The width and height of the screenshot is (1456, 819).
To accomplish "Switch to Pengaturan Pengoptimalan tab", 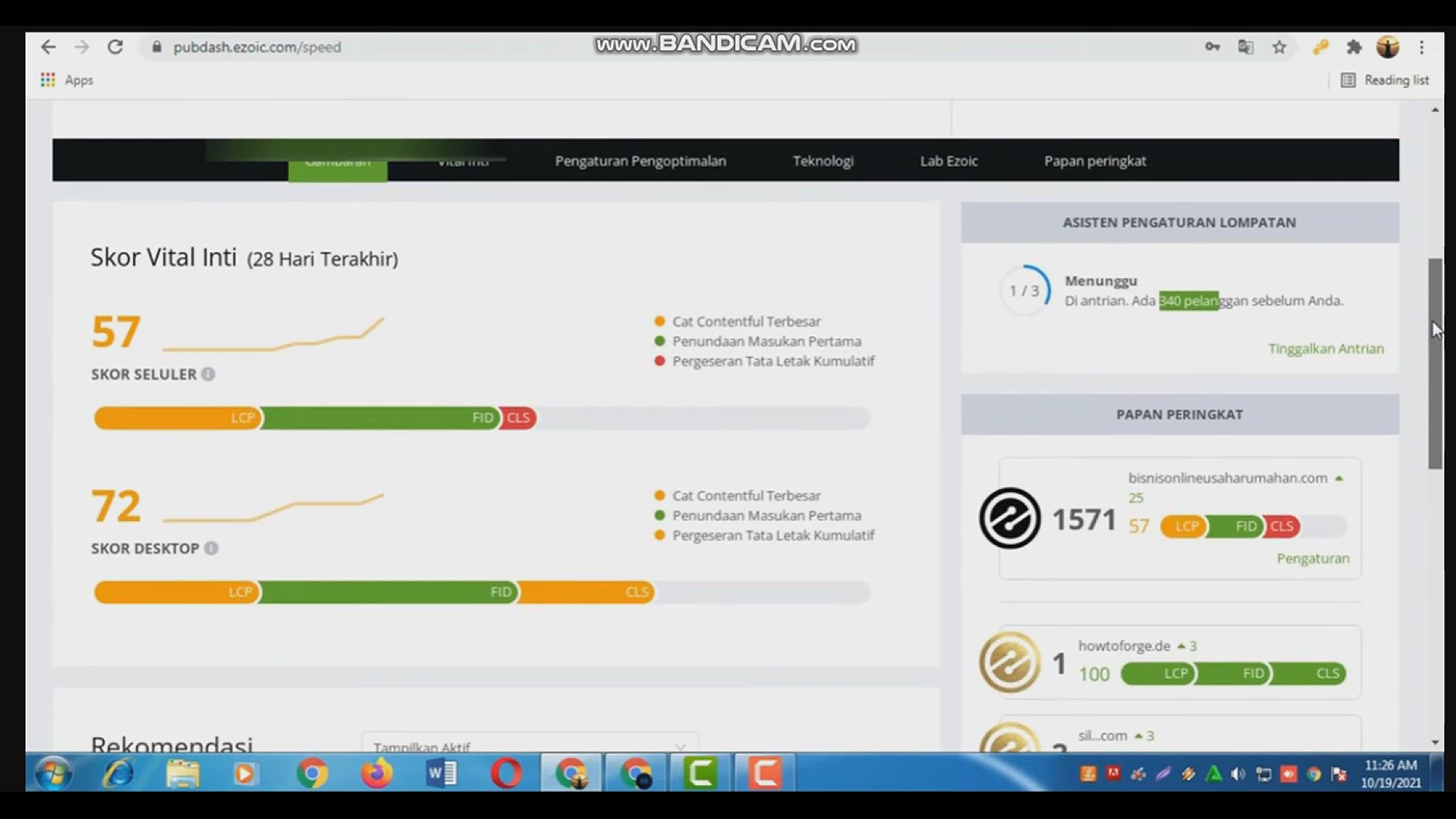I will pyautogui.click(x=640, y=161).
